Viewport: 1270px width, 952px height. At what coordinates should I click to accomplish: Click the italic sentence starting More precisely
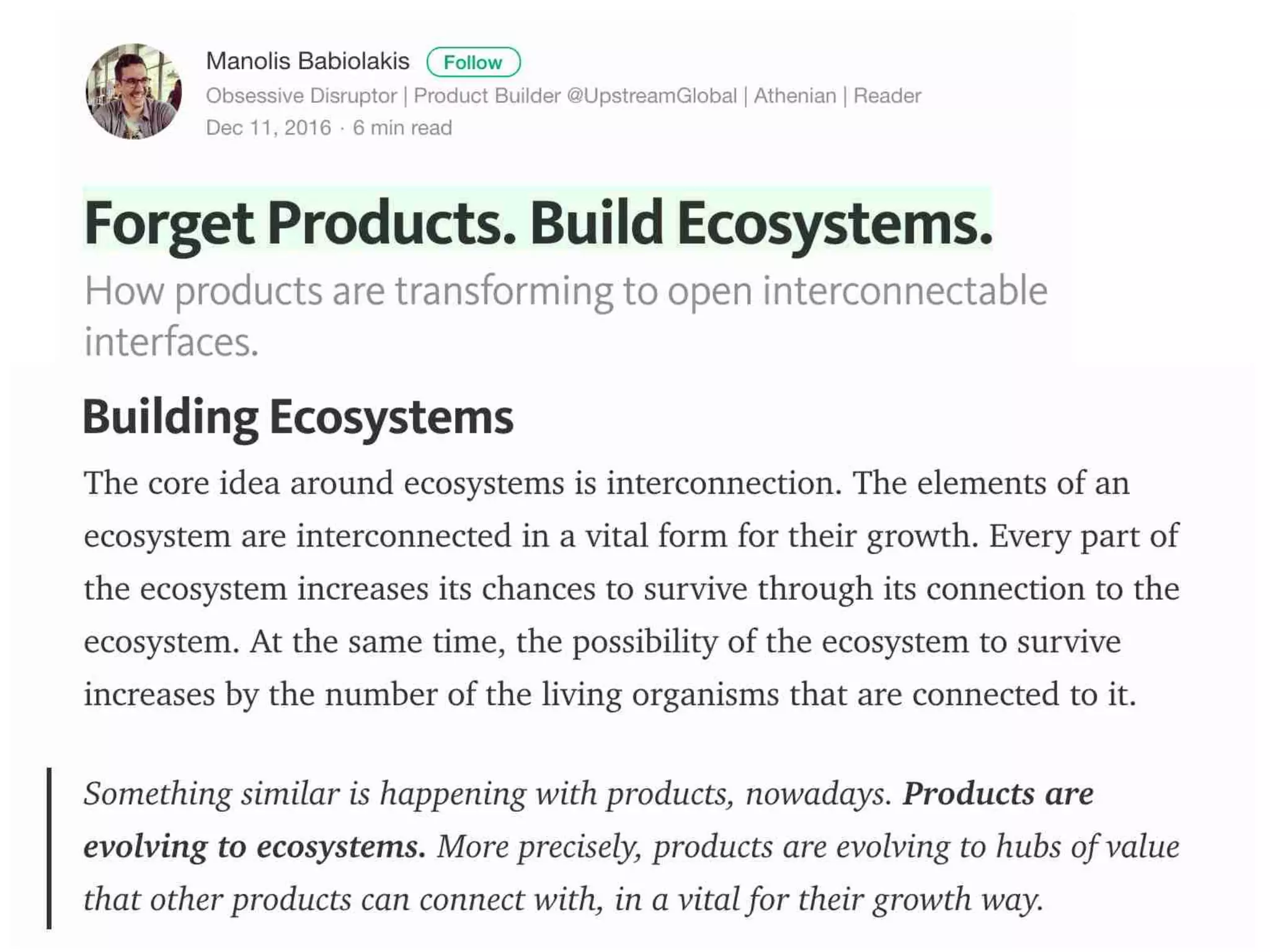pos(631,873)
